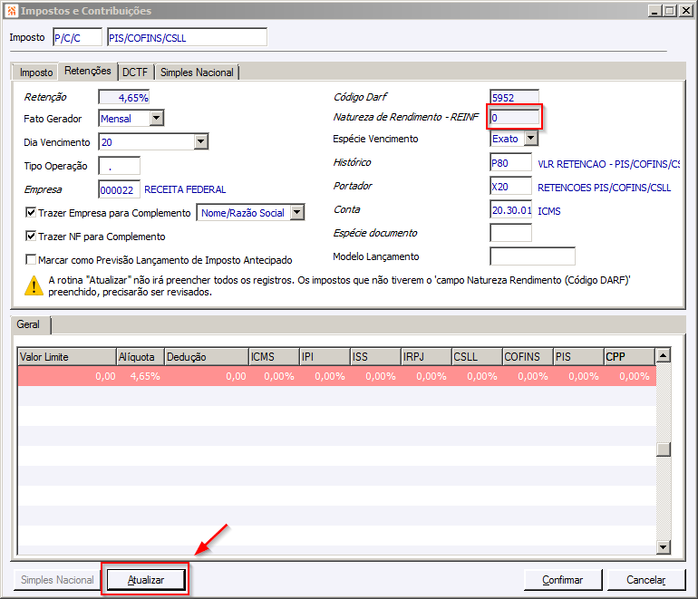
Task: Click the Tipo Operação field
Action: click(x=119, y=166)
